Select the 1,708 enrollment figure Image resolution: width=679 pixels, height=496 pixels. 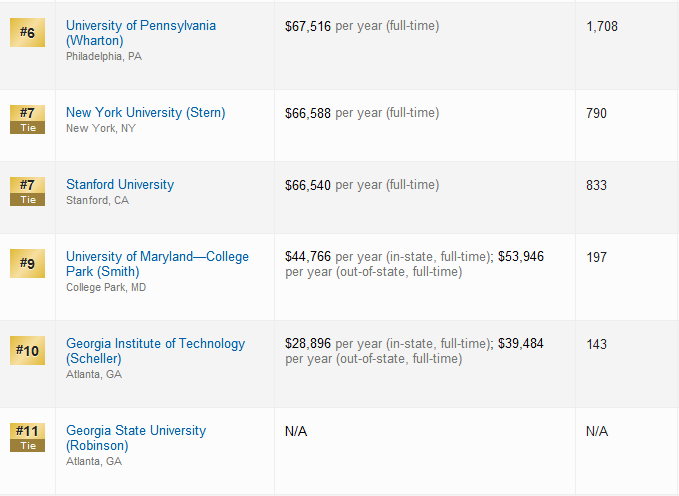(602, 26)
